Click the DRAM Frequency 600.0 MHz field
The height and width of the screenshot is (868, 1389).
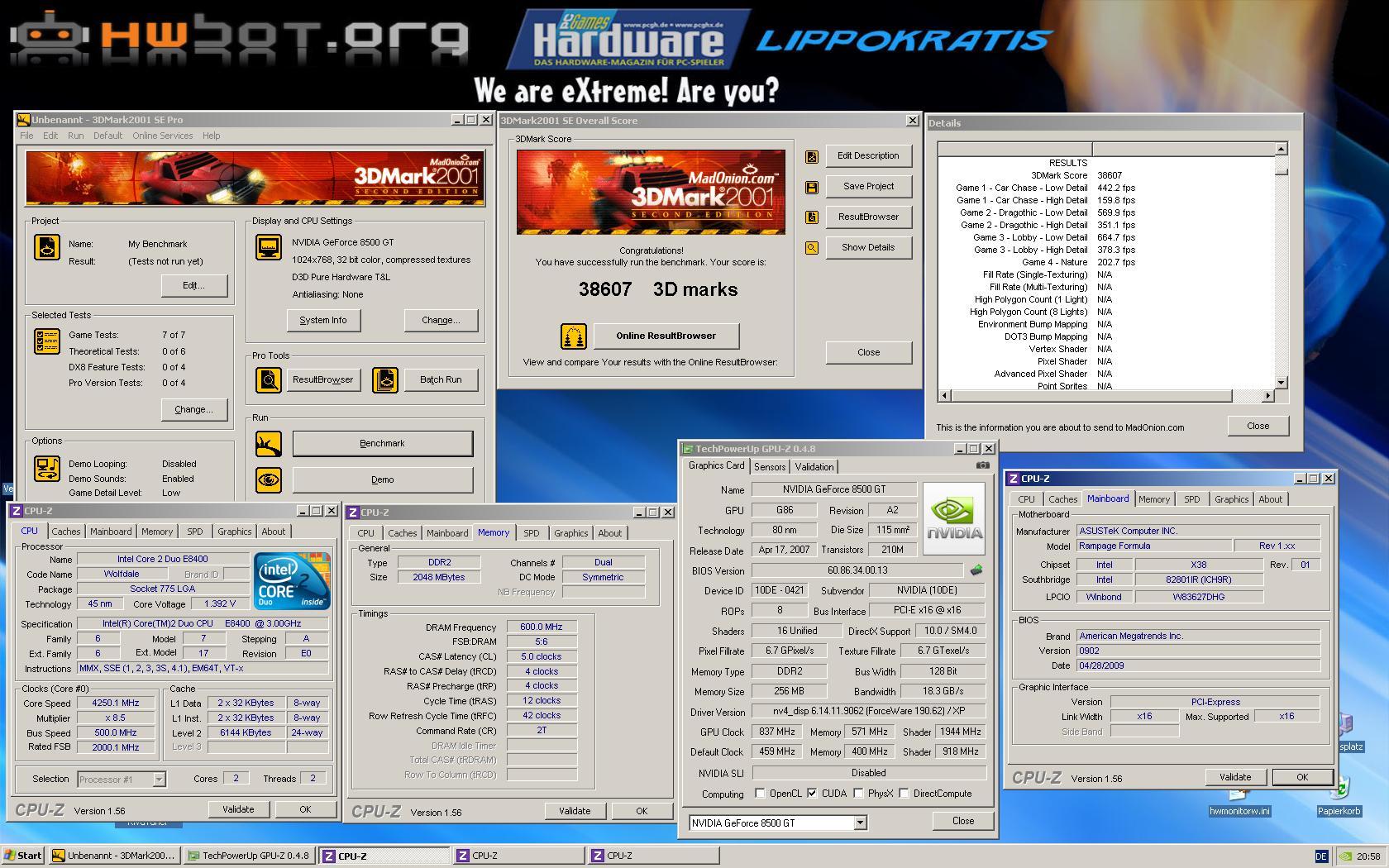(542, 627)
